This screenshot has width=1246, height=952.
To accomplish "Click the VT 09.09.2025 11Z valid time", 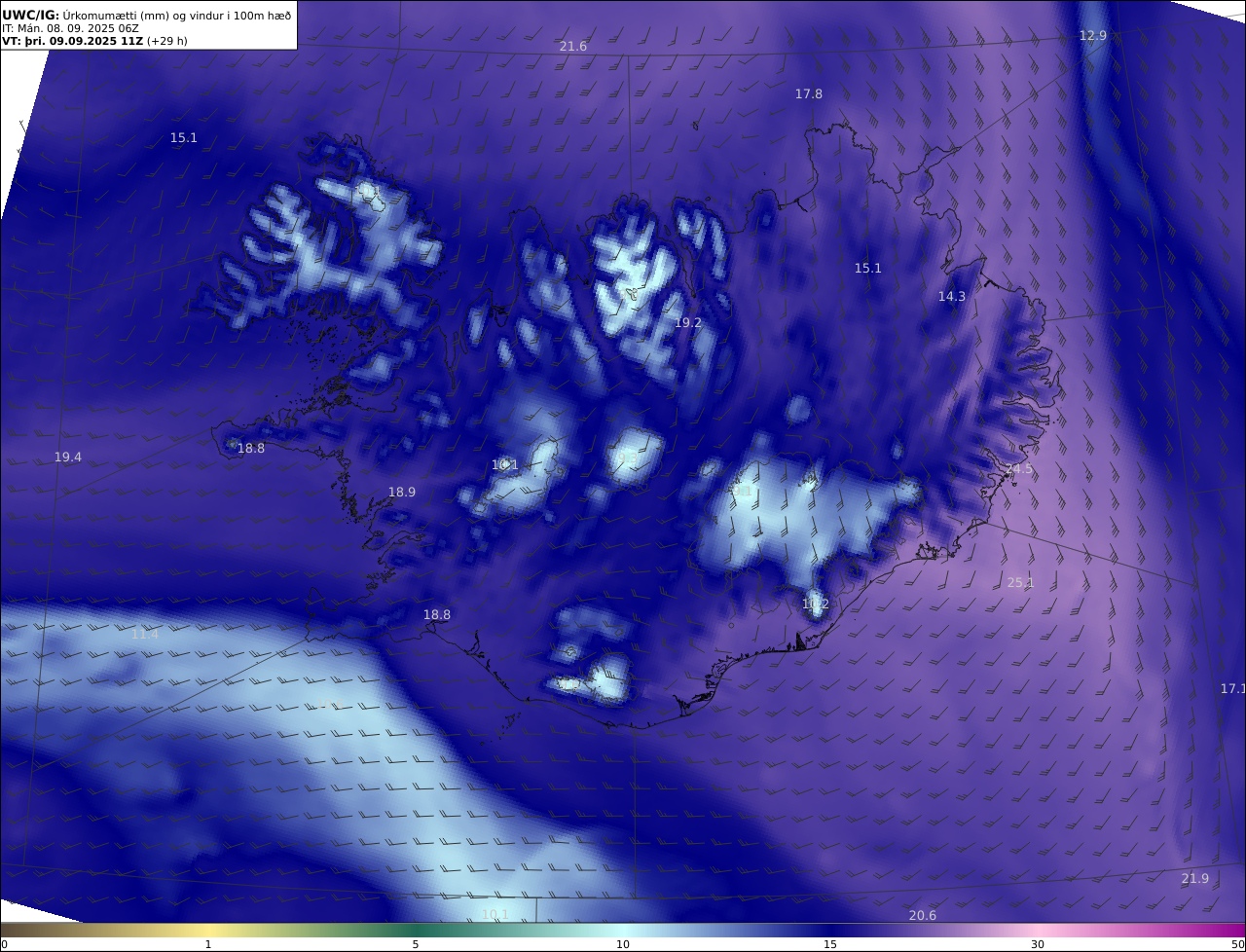I will [94, 42].
